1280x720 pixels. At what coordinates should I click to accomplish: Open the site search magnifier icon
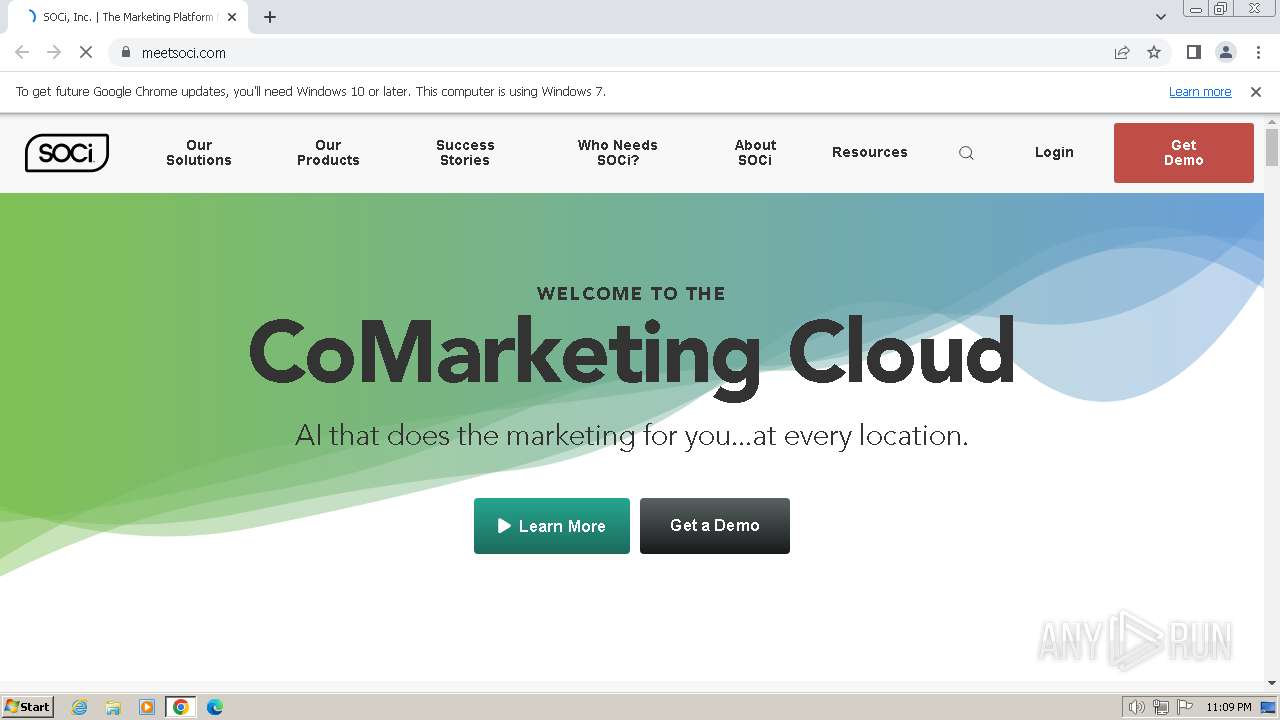tap(966, 153)
